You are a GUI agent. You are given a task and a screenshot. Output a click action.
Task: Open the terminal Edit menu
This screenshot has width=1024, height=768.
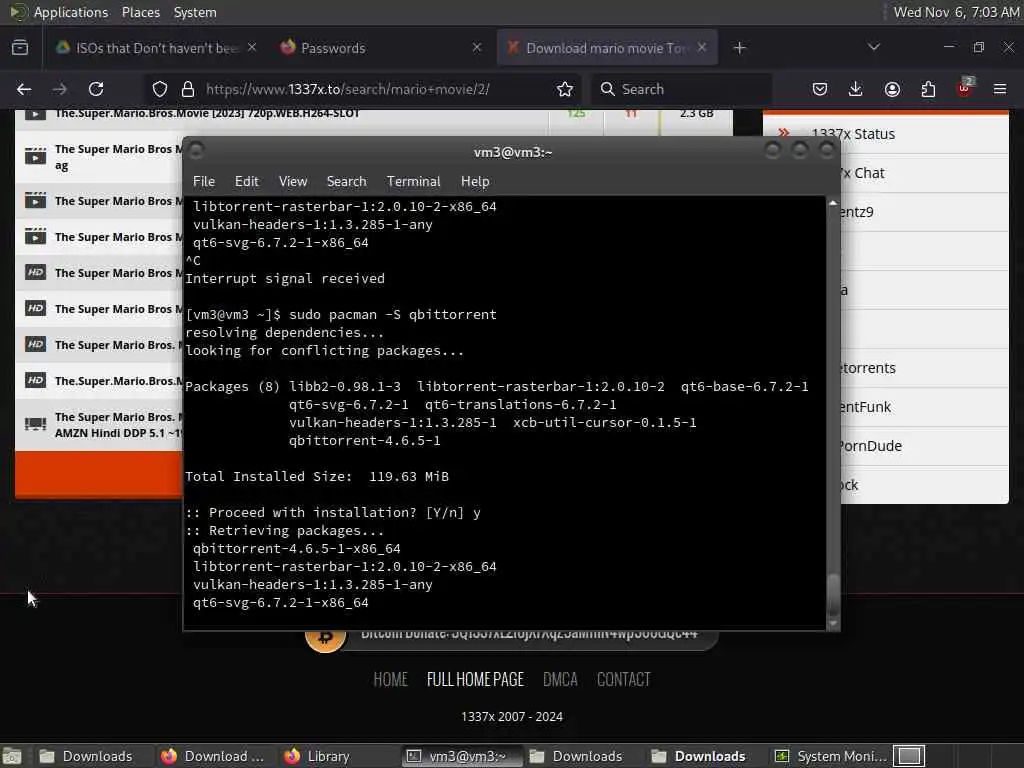[x=246, y=182]
